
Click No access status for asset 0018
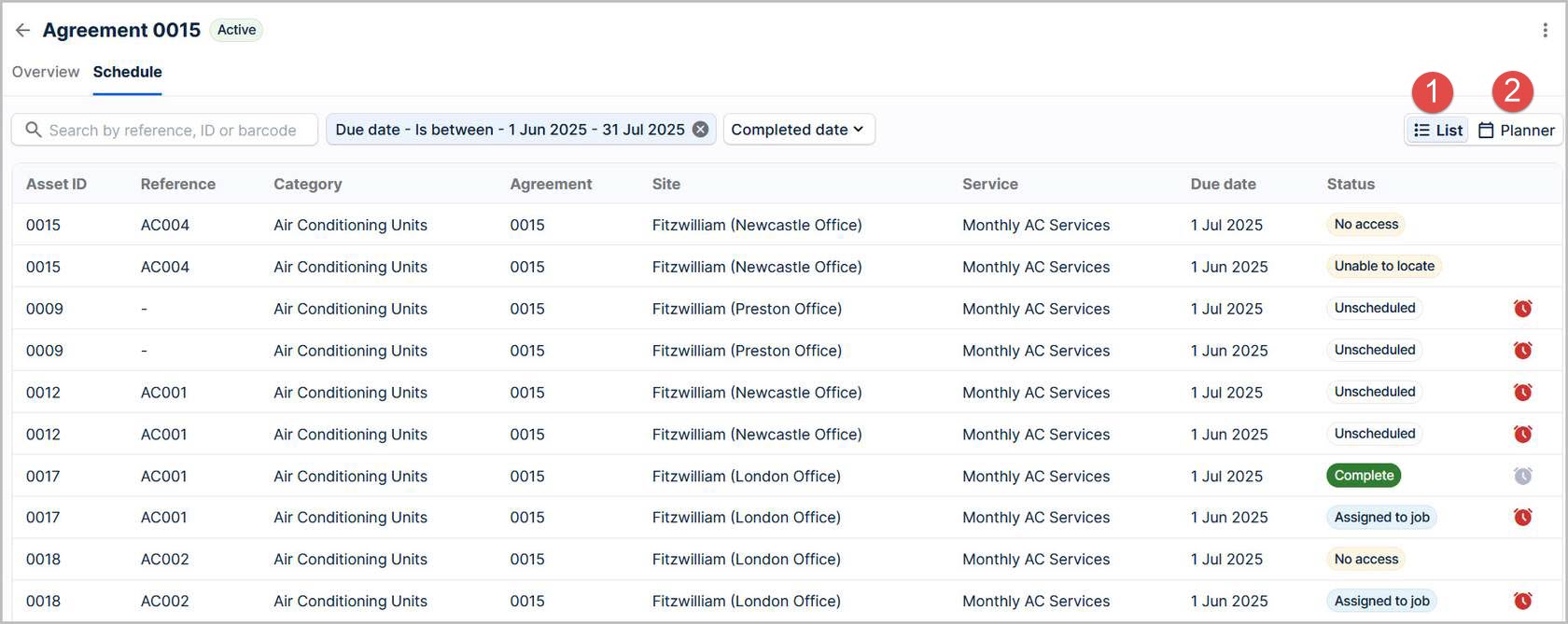[1366, 559]
